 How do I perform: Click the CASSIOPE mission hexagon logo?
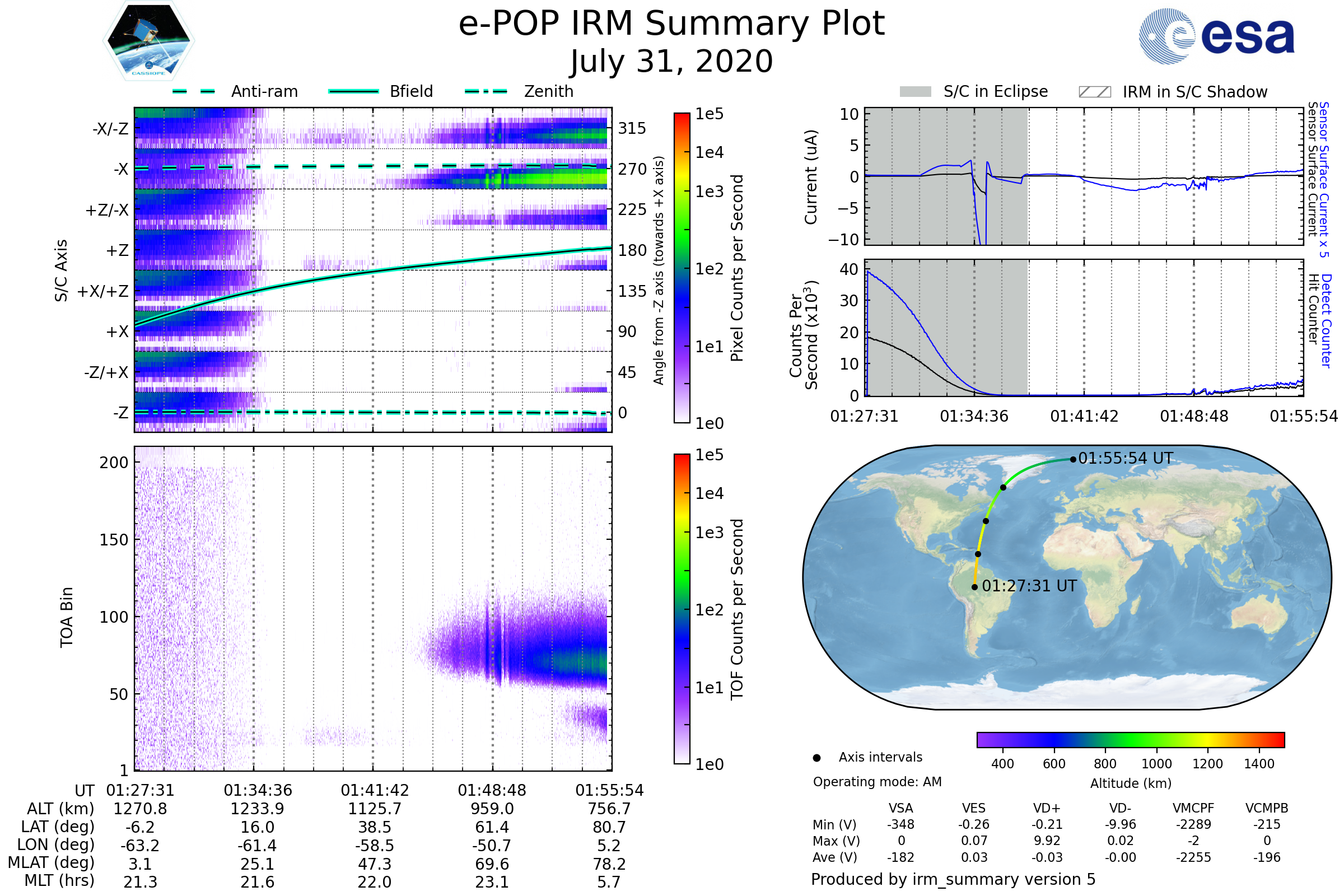pyautogui.click(x=148, y=41)
